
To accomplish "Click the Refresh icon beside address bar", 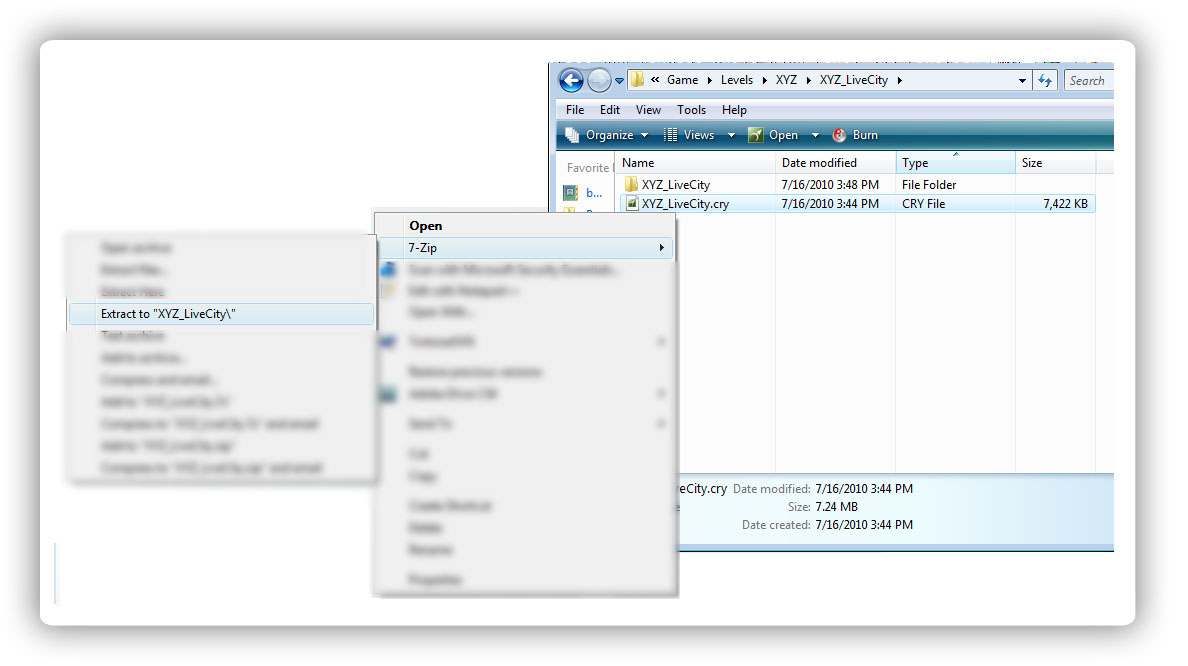I will (1045, 80).
